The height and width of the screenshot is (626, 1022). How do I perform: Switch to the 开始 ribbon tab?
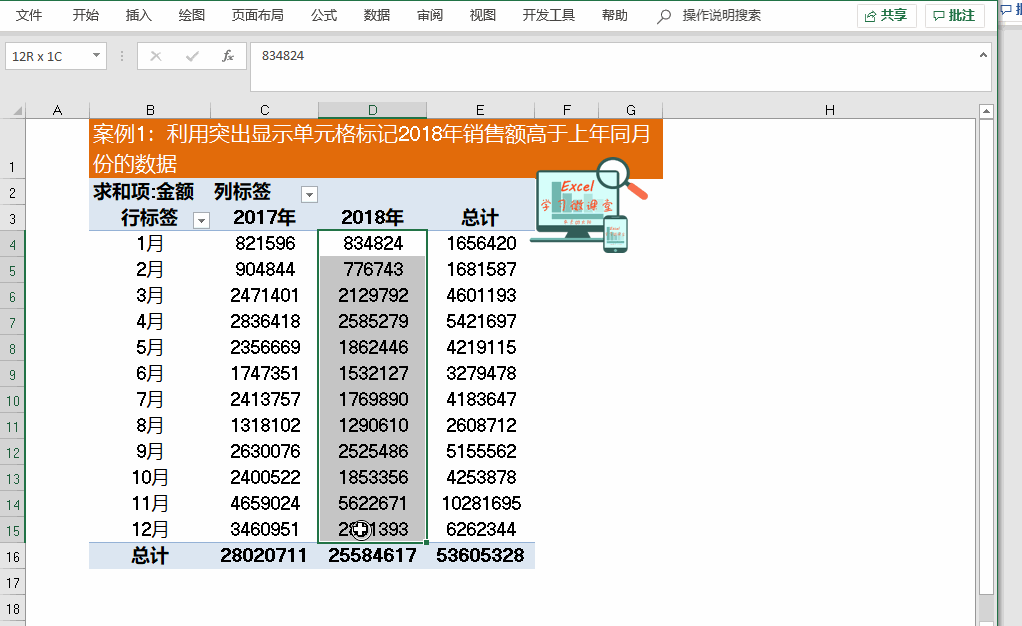click(85, 16)
